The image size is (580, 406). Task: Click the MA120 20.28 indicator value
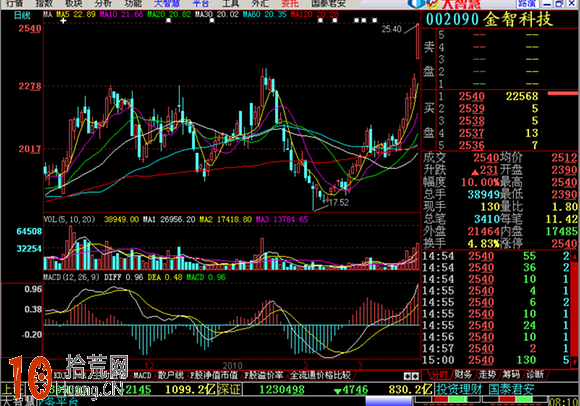coord(314,15)
